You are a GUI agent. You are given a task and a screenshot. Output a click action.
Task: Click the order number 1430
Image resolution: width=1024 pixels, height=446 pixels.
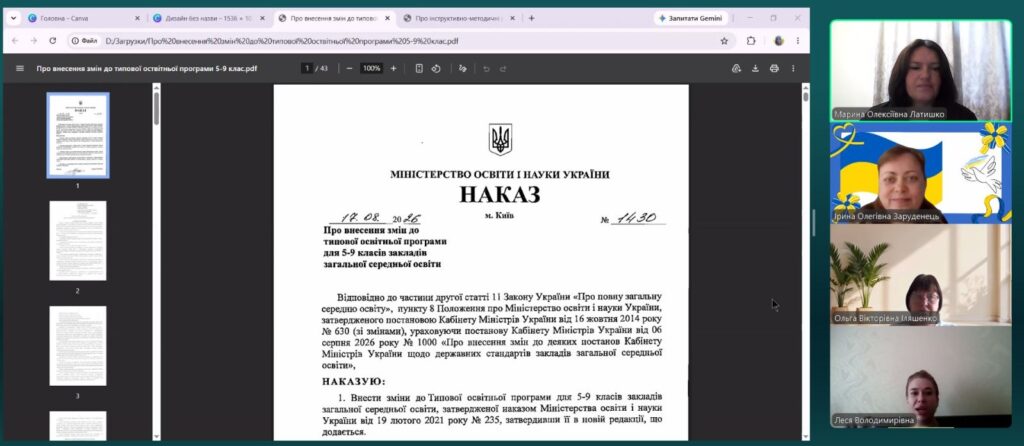(637, 218)
